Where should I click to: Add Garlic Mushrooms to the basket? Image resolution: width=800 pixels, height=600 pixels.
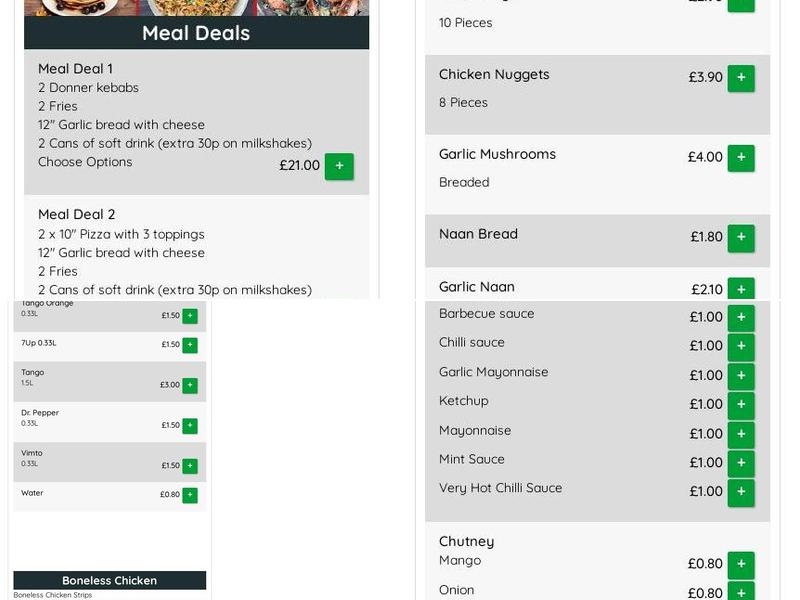(x=741, y=158)
